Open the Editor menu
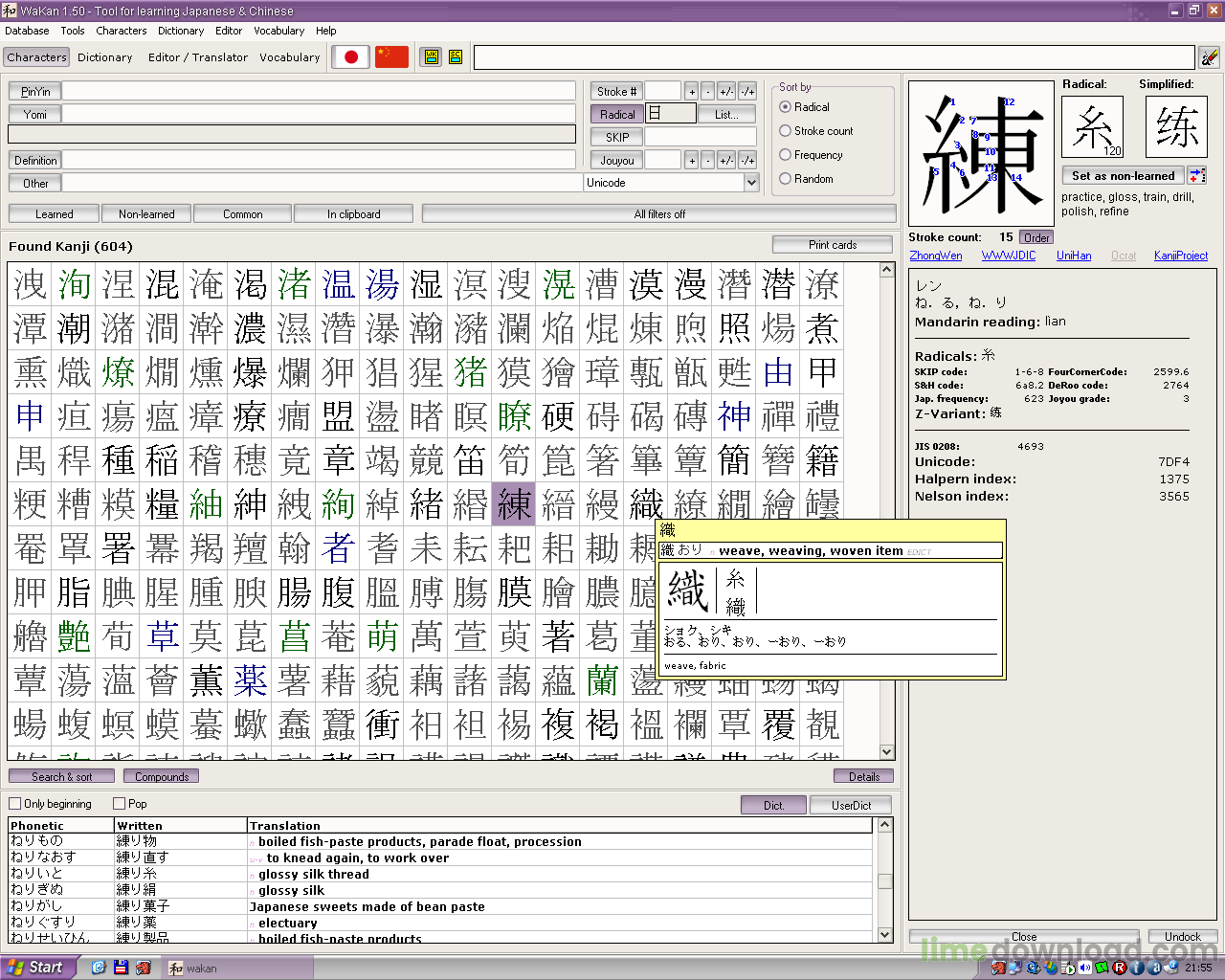This screenshot has width=1225, height=980. 229,31
